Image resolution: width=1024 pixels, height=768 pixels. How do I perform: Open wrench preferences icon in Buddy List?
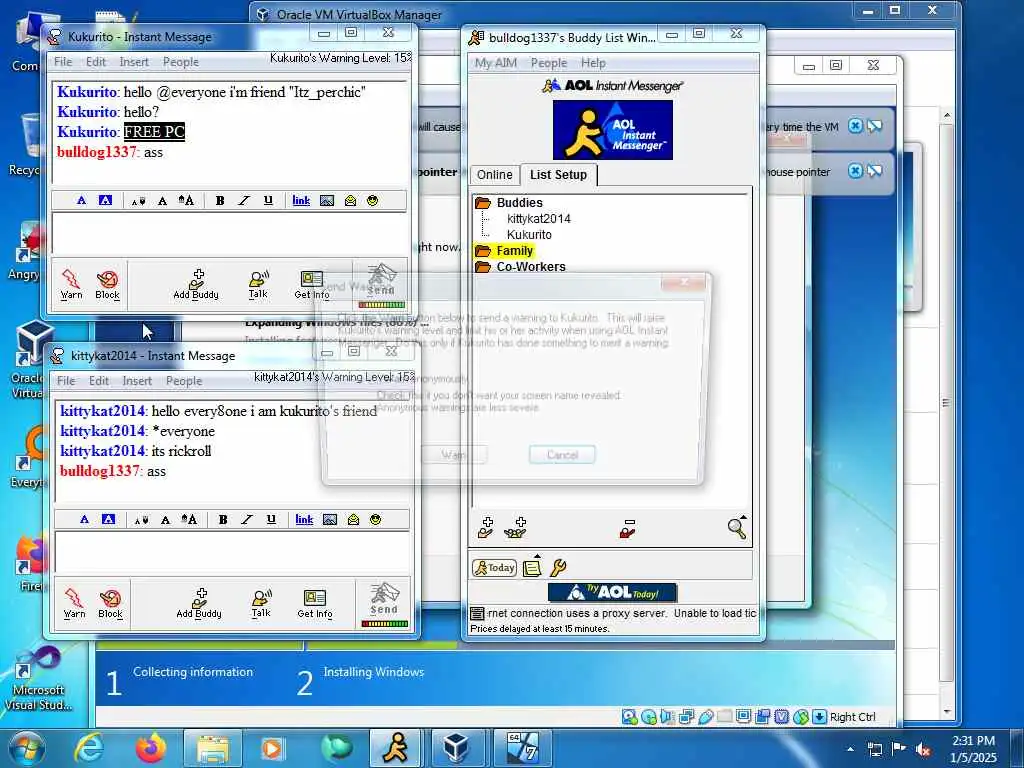[558, 568]
